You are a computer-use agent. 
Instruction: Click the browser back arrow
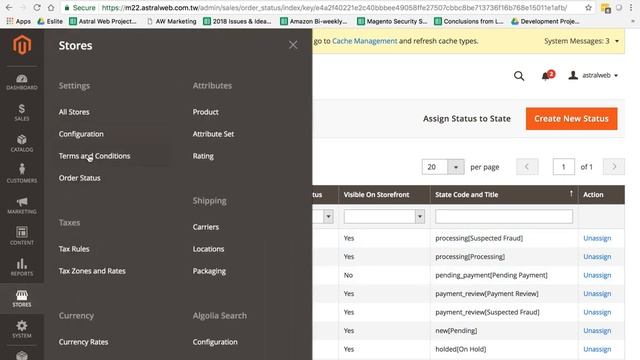pyautogui.click(x=9, y=7)
